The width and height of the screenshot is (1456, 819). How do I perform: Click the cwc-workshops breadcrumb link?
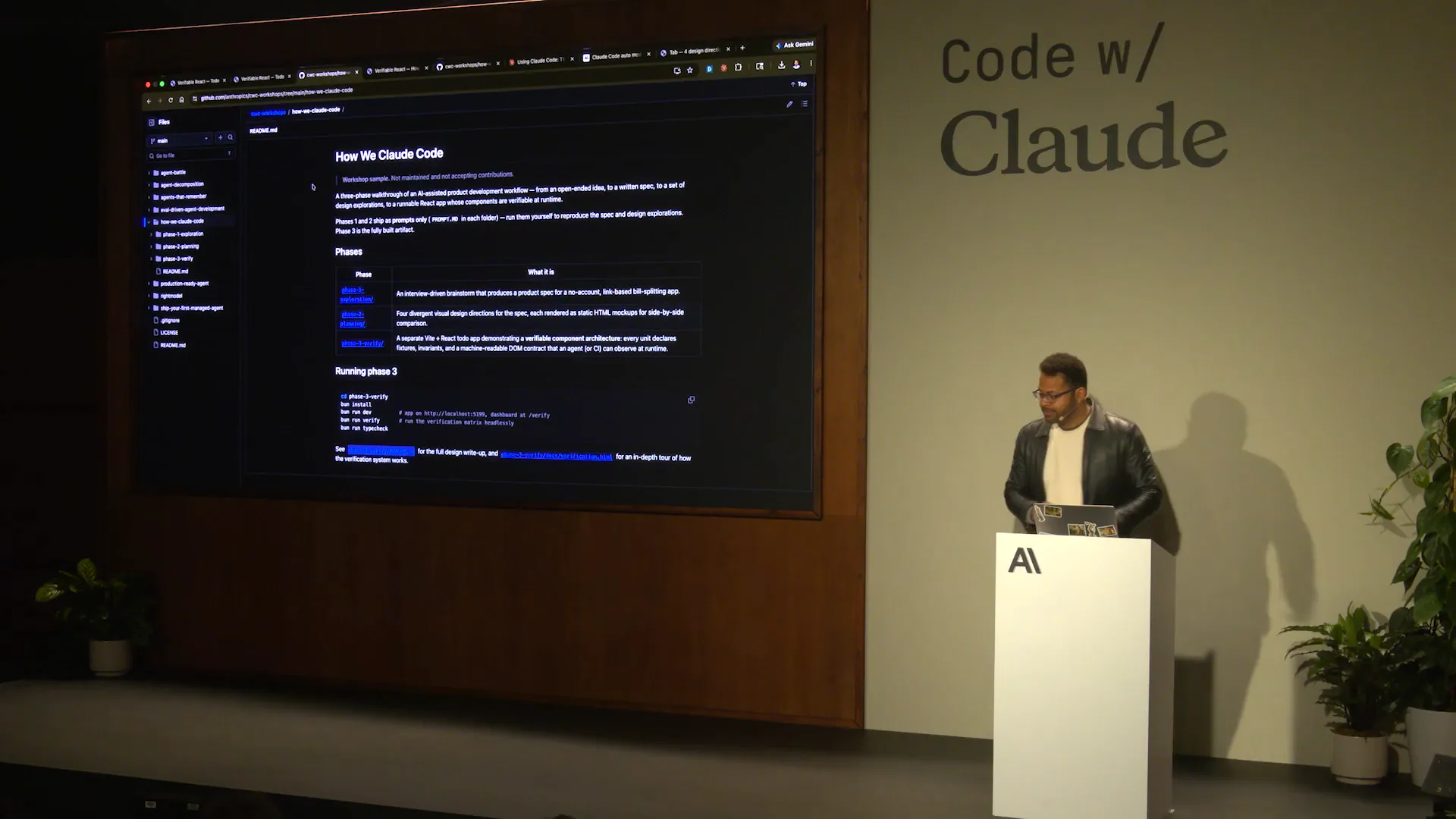(268, 113)
